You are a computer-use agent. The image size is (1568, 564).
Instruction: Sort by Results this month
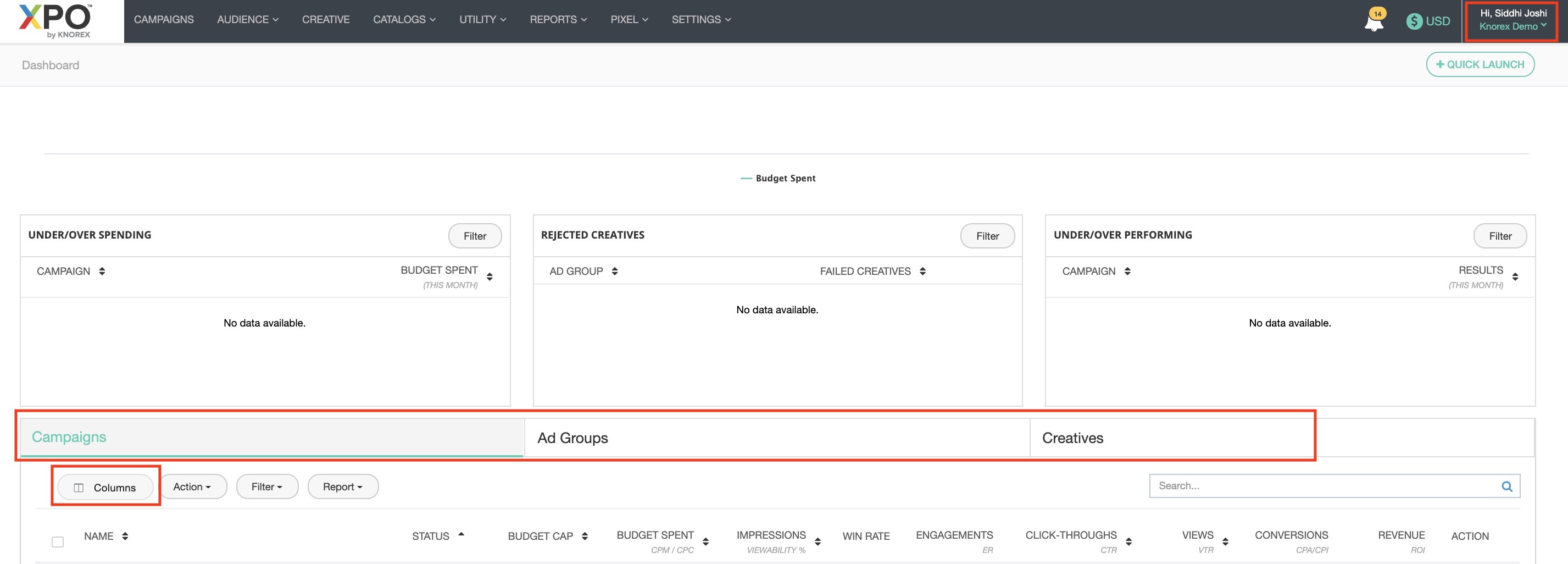(1515, 277)
